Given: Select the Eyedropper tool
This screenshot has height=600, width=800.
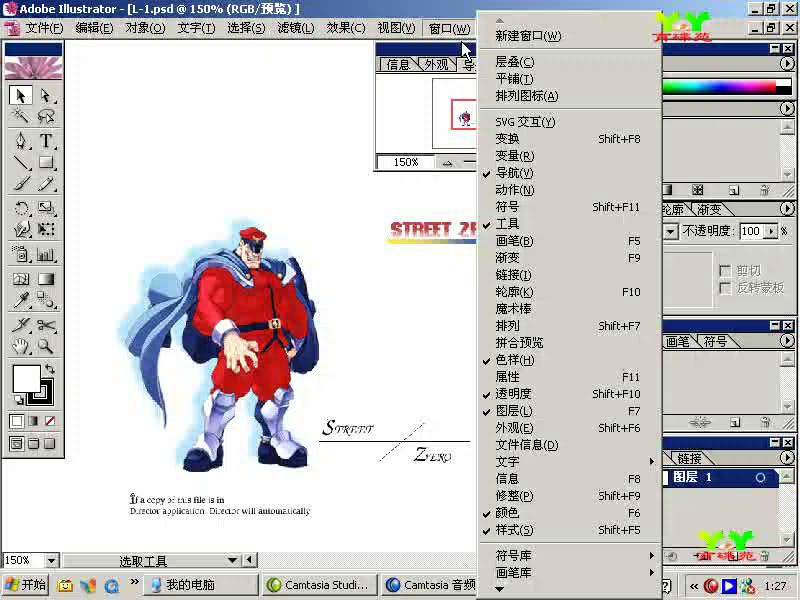Looking at the screenshot, I should click(20, 300).
